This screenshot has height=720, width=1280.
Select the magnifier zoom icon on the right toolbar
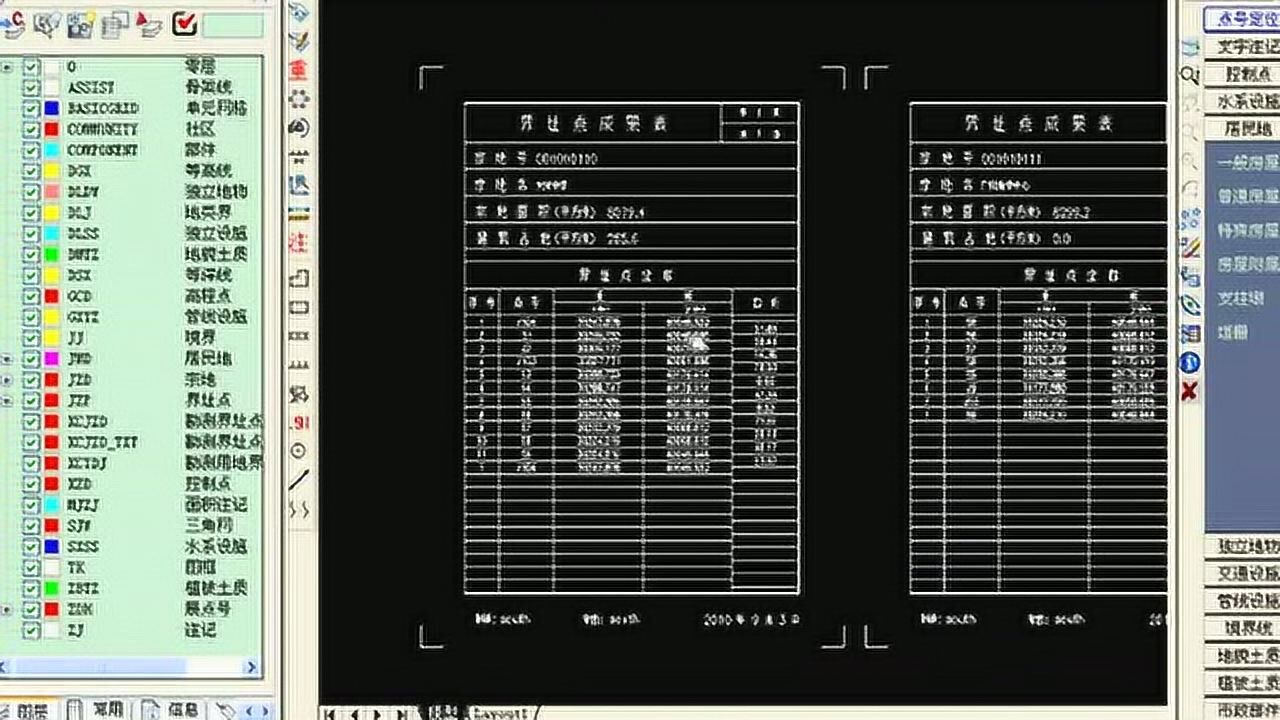(1188, 74)
